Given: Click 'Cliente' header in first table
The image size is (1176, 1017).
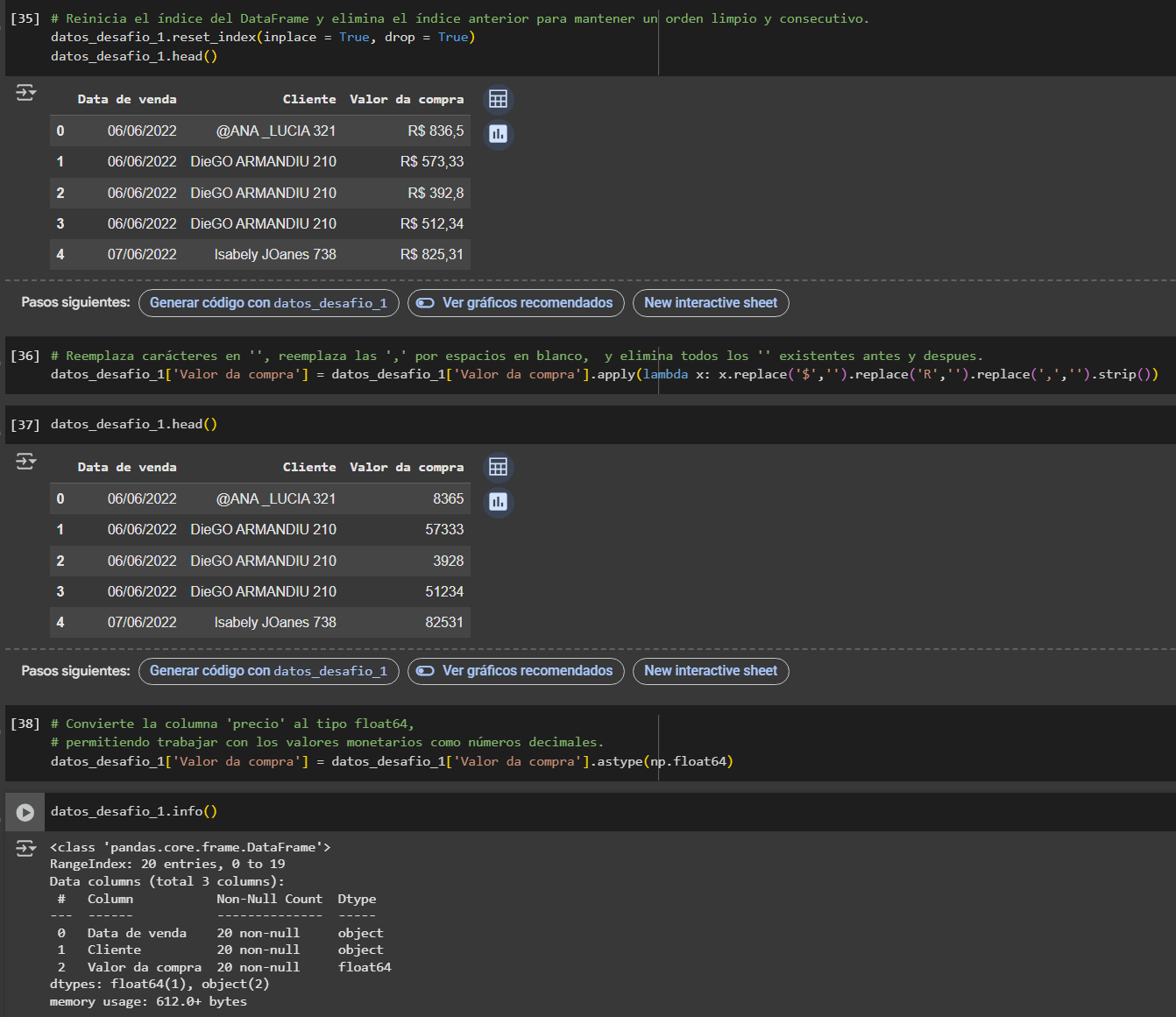Looking at the screenshot, I should (x=309, y=100).
